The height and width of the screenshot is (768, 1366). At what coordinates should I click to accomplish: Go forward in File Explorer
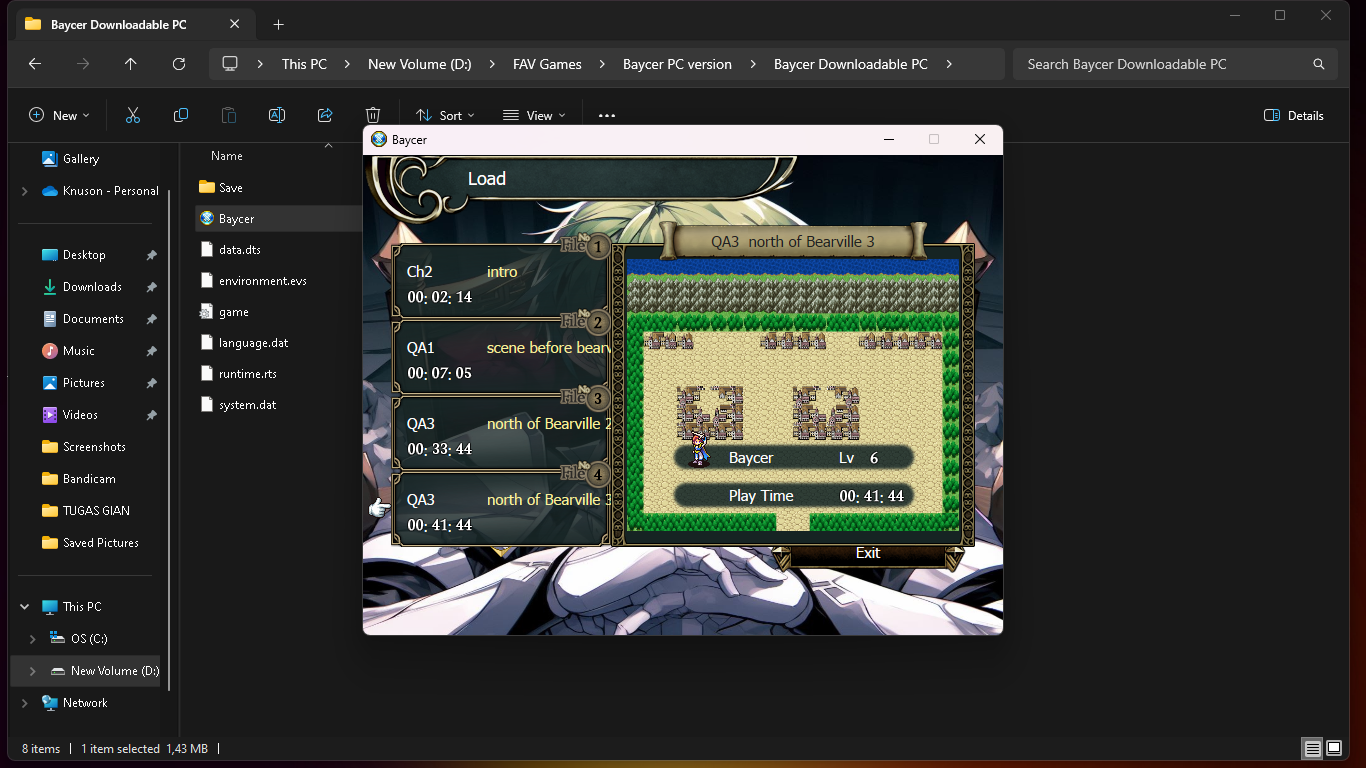(x=83, y=64)
